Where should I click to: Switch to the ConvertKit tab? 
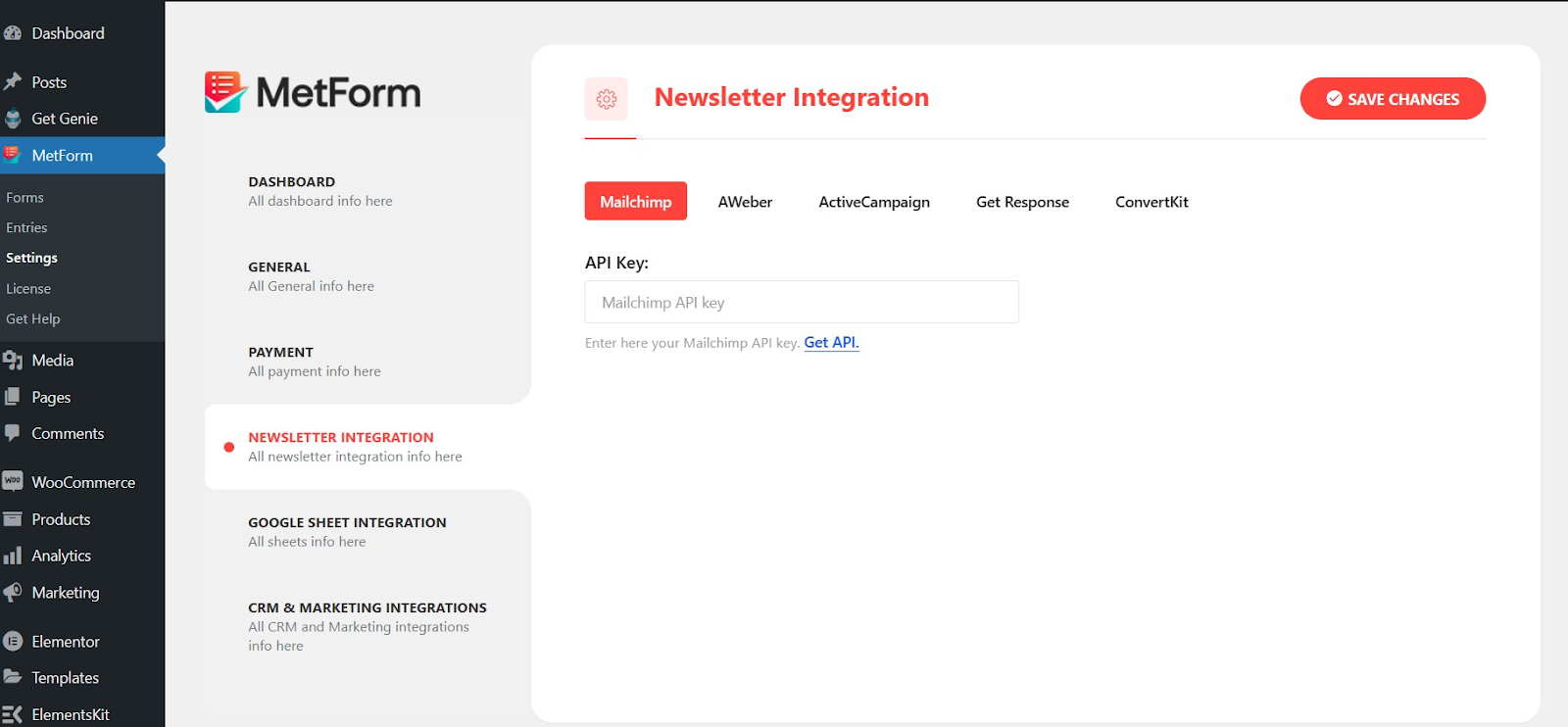(x=1151, y=201)
